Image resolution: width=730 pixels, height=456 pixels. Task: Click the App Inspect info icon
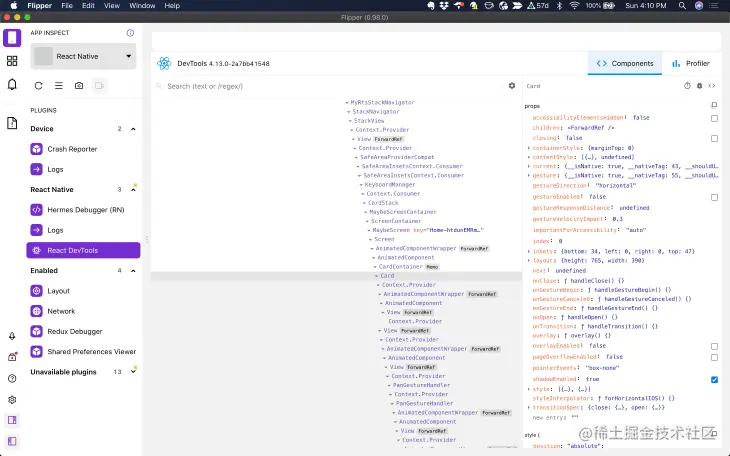pos(130,33)
